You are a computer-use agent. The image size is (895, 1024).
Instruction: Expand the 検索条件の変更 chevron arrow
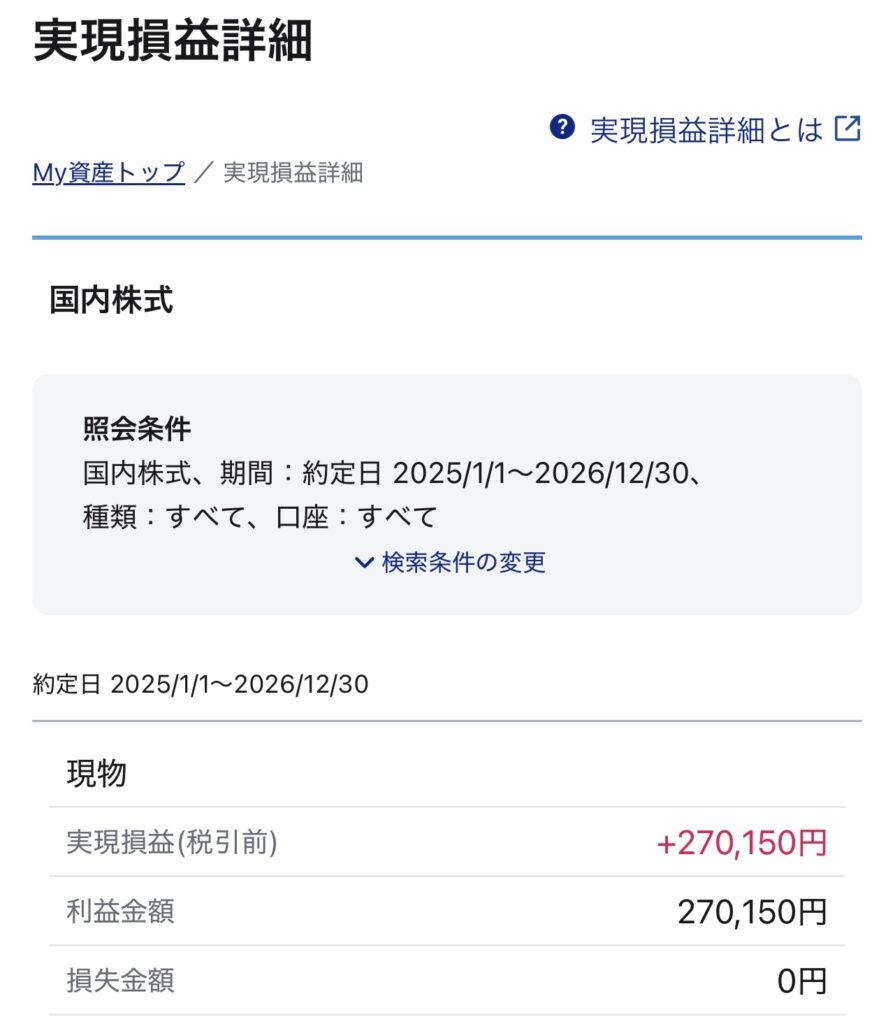(364, 562)
